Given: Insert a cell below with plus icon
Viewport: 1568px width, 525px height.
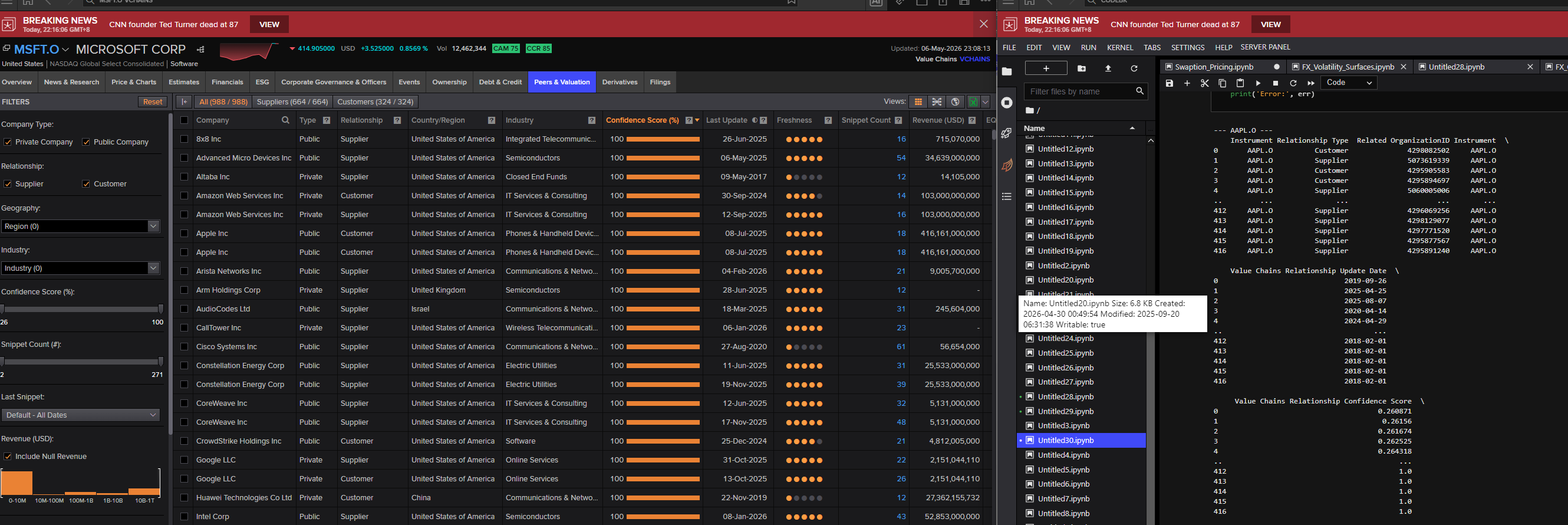Looking at the screenshot, I should coord(1187,83).
